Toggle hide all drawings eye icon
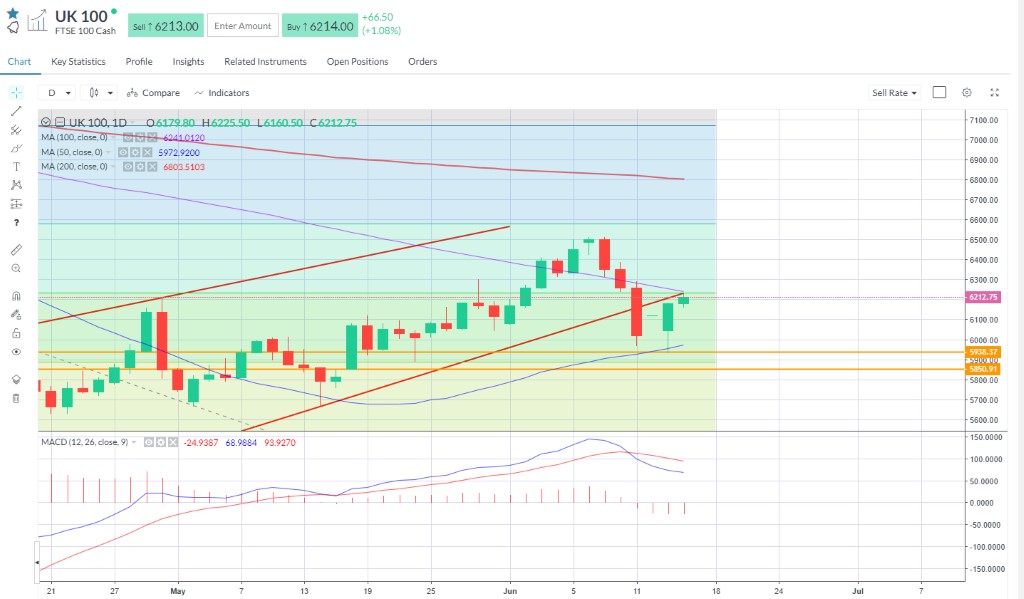The image size is (1024, 599). click(16, 351)
